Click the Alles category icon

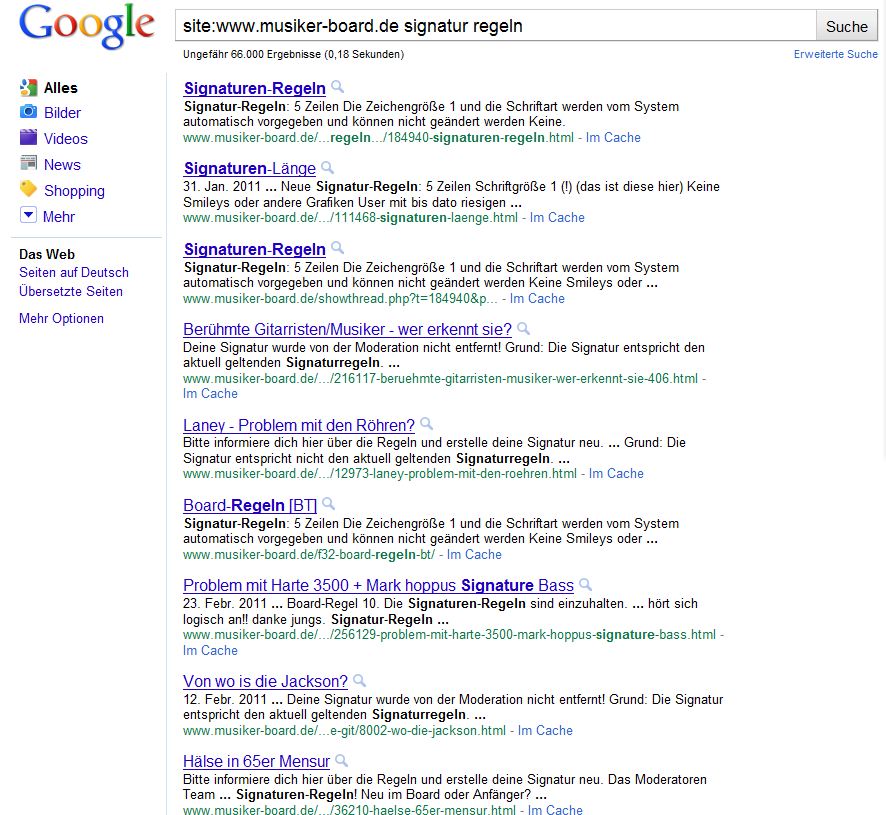[x=28, y=88]
